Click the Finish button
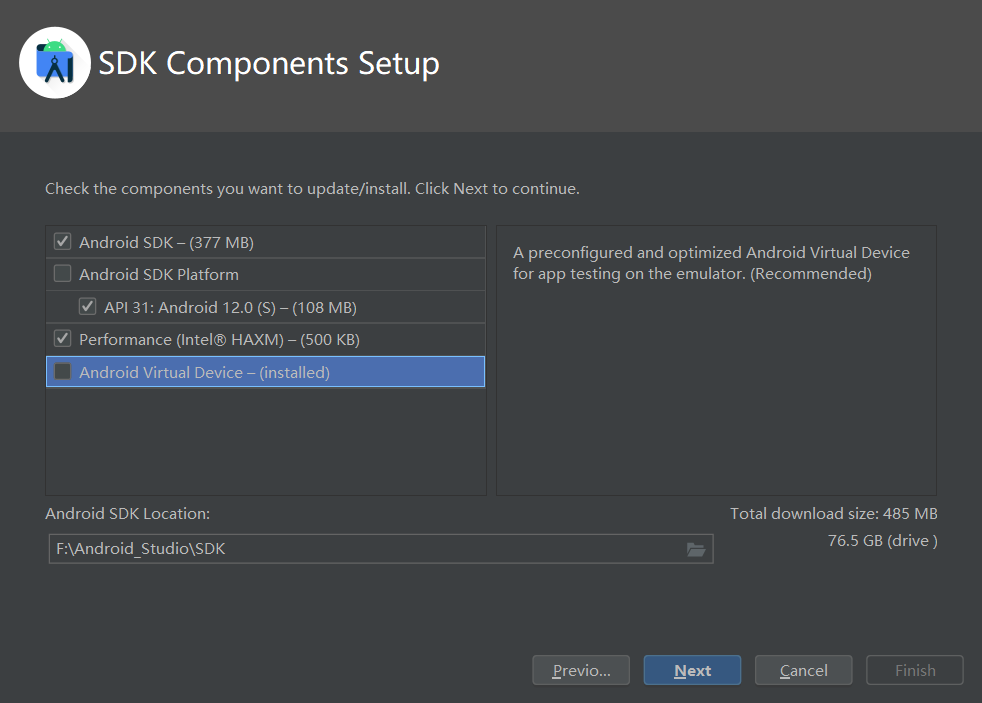 [x=914, y=670]
